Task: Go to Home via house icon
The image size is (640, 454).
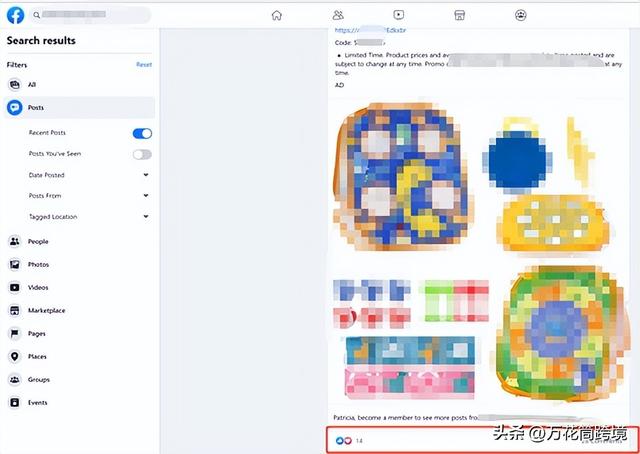Action: pos(277,15)
